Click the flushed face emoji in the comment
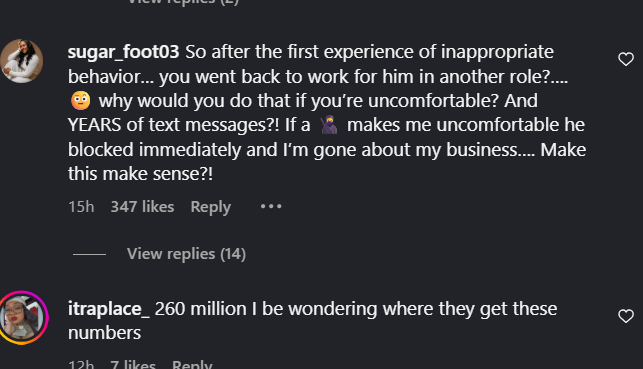643x369 pixels. tap(81, 101)
